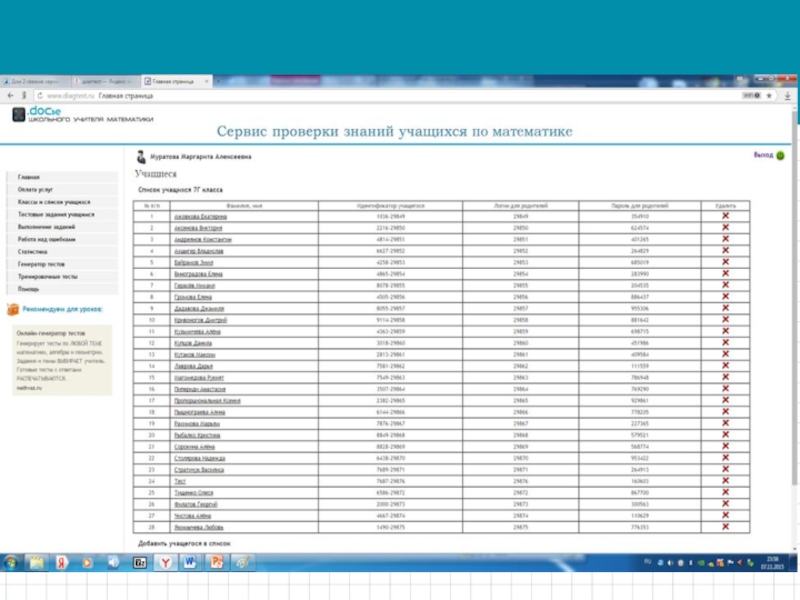Click identifier 7687-29876 cell
The image size is (800, 600).
click(x=390, y=481)
